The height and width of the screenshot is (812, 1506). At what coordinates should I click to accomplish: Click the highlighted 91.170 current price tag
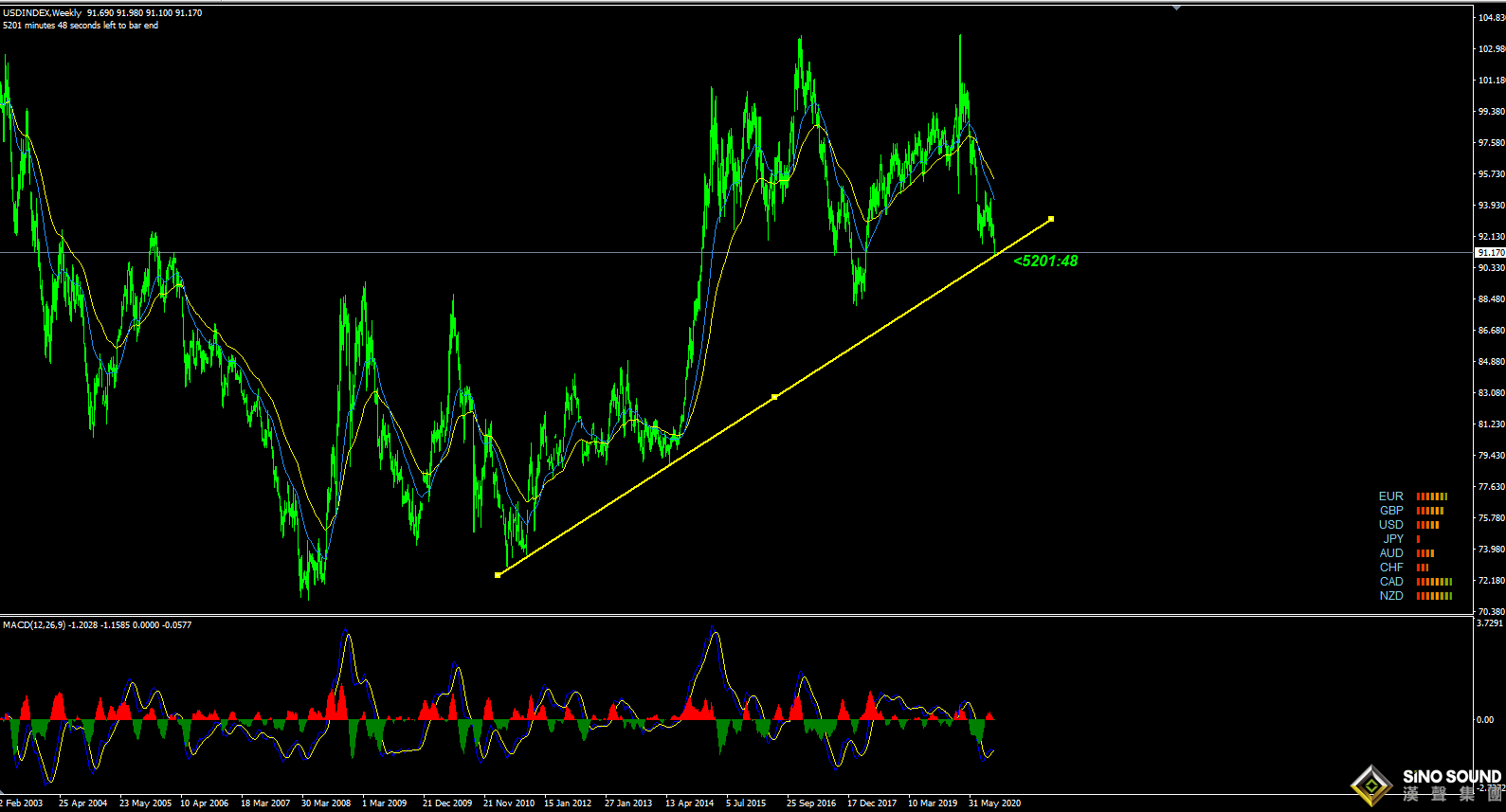tap(1490, 253)
